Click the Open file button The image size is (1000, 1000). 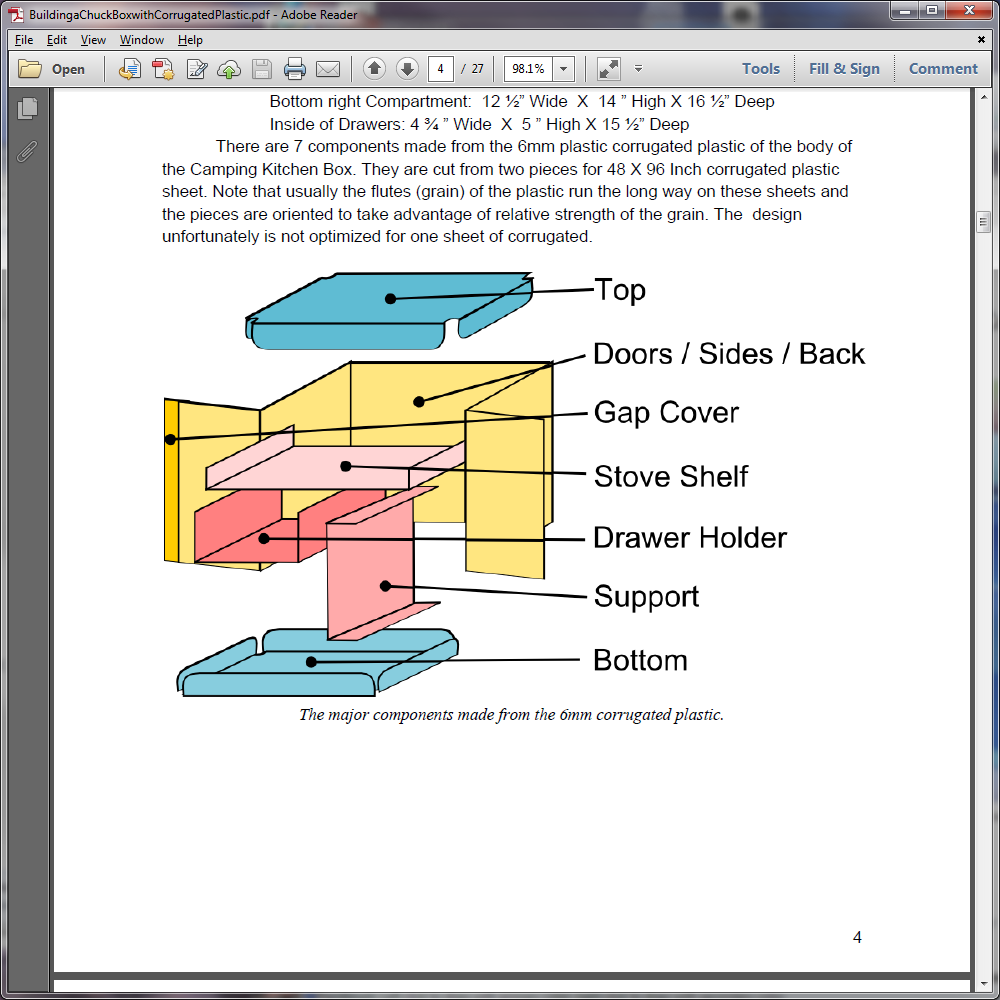(53, 69)
